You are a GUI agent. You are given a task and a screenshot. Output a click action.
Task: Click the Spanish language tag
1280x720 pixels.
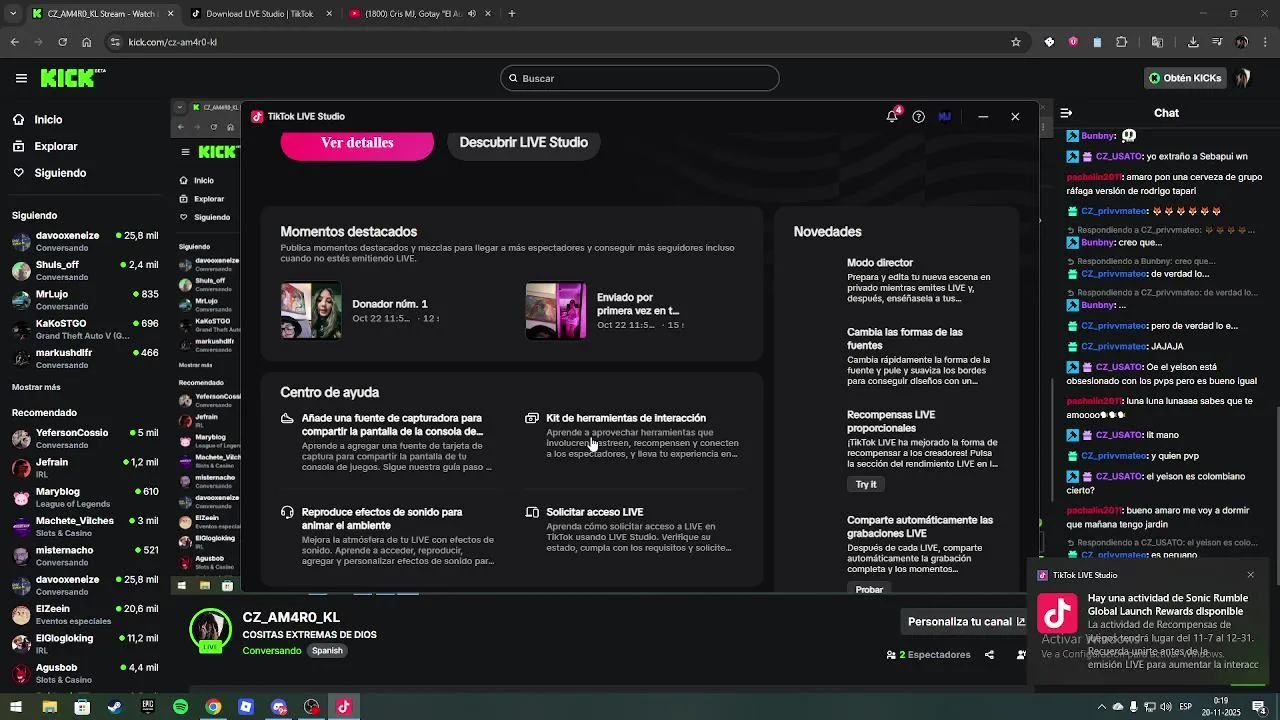click(327, 651)
